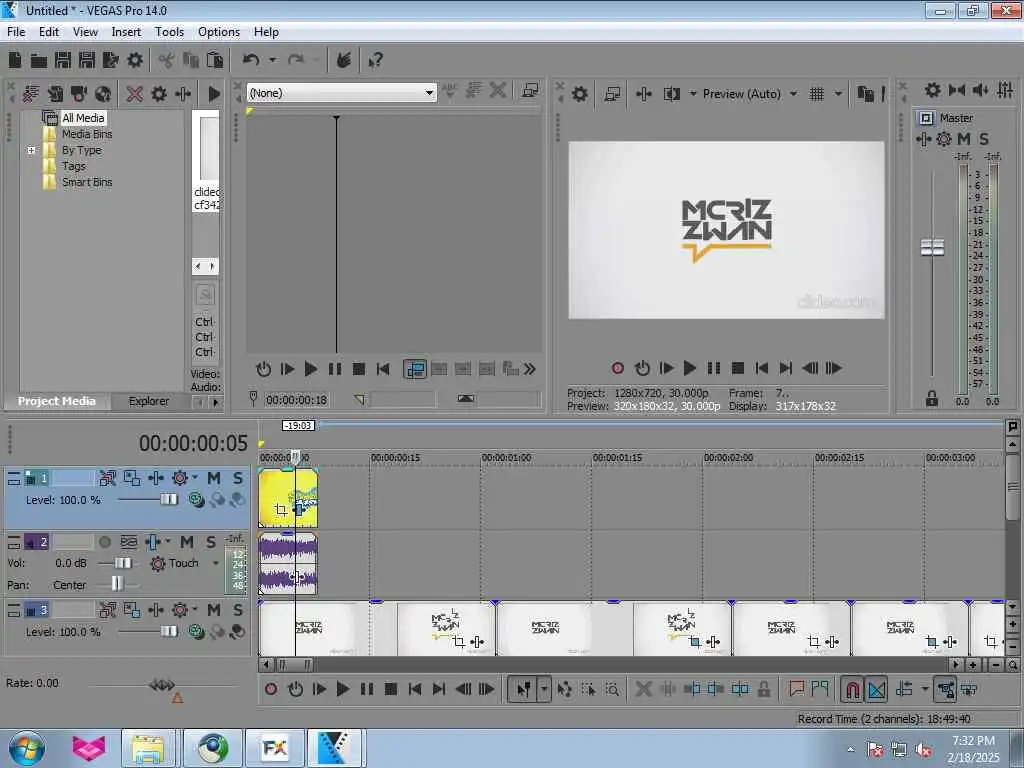
Task: Solo audio track 2
Action: tap(211, 542)
